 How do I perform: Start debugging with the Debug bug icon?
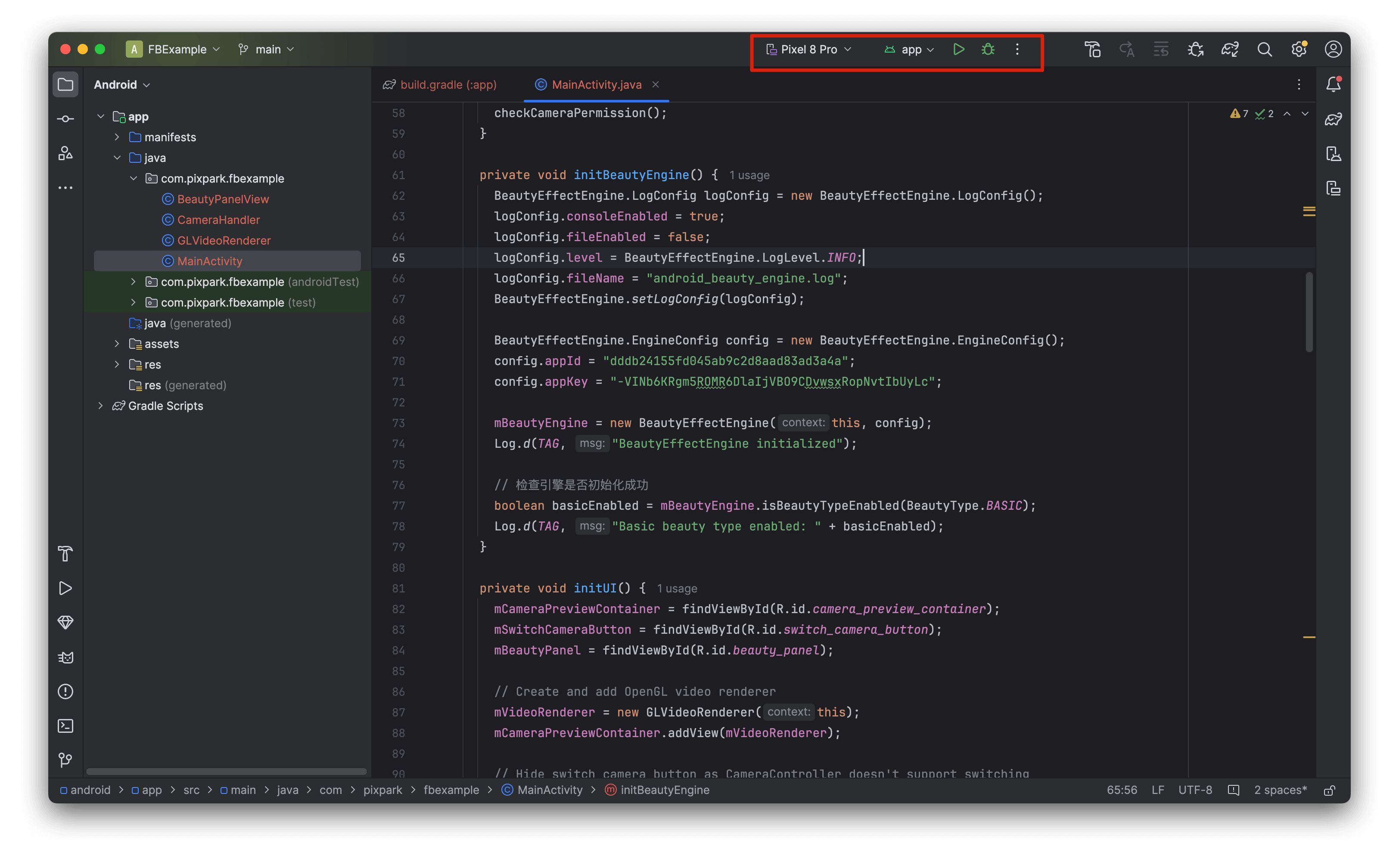987,50
